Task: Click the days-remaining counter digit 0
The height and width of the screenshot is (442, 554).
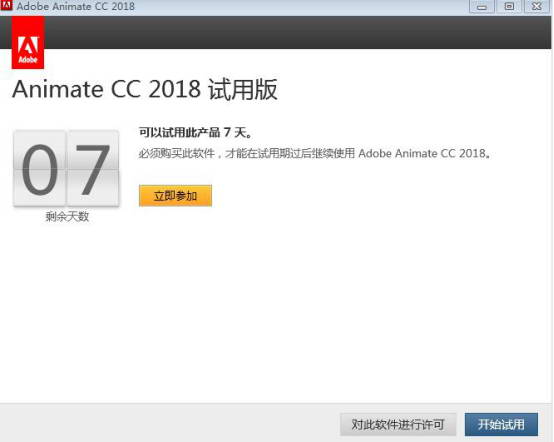Action: [40, 168]
